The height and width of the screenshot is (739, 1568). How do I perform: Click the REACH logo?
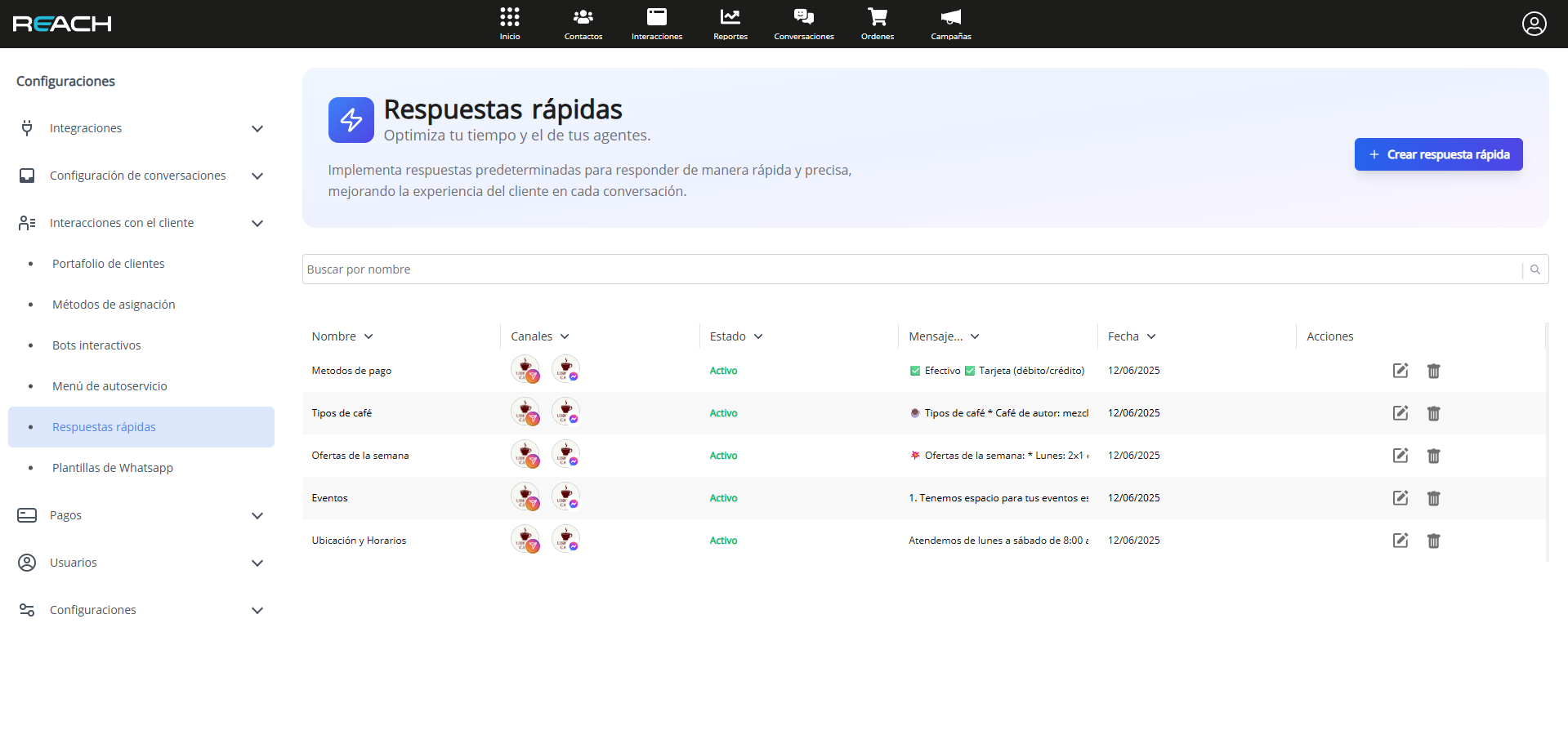pos(62,24)
